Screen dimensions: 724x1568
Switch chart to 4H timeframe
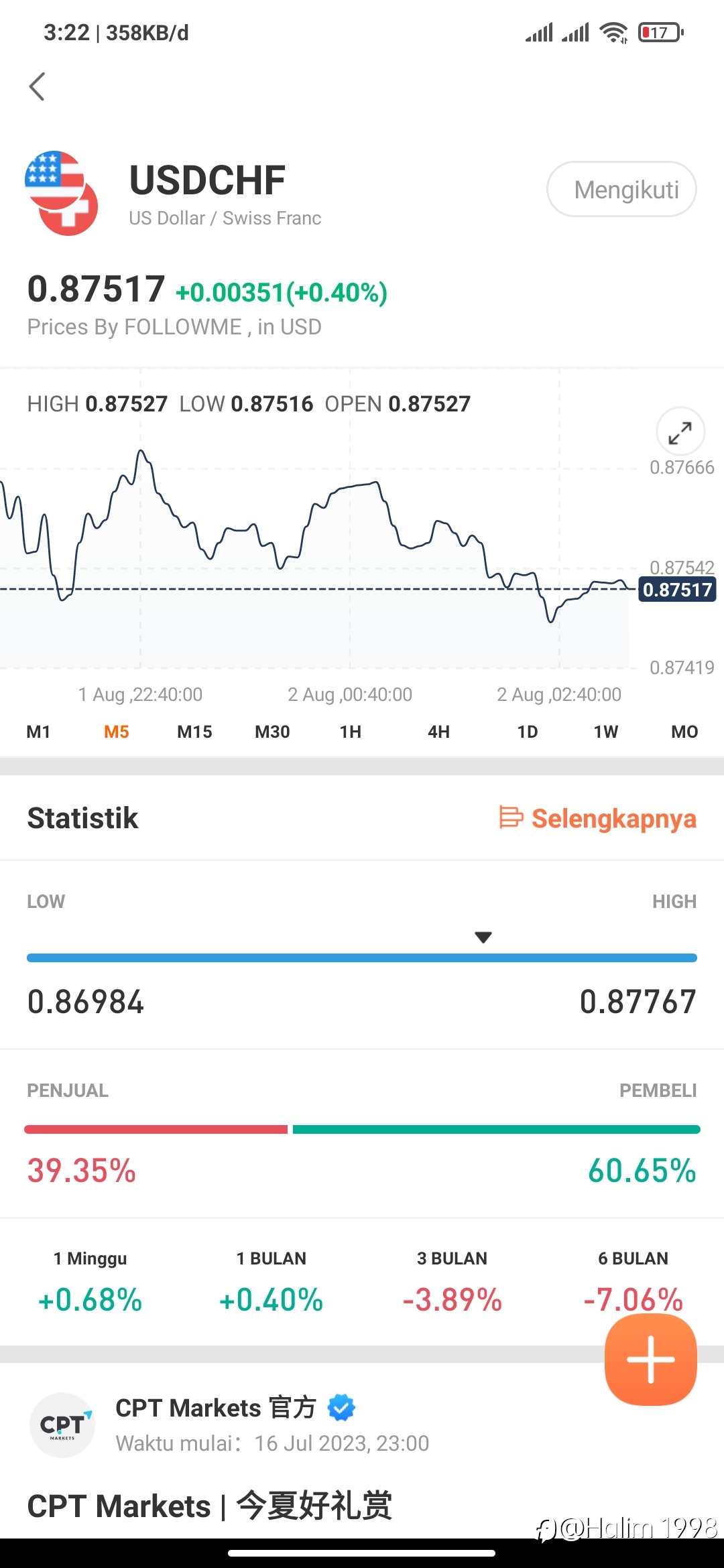point(438,732)
